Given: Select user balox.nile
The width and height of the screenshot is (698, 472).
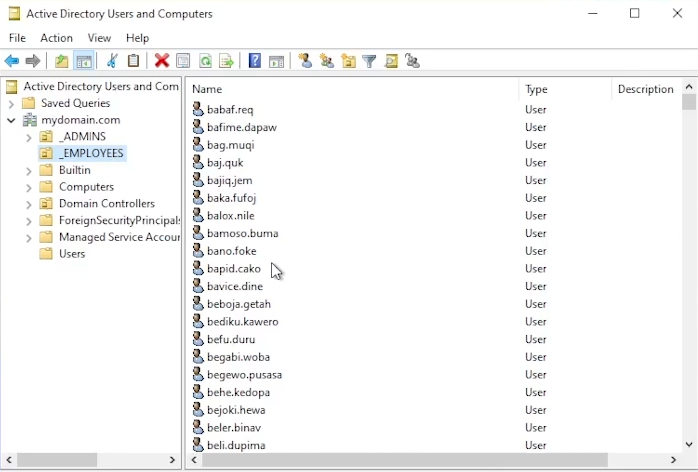Looking at the screenshot, I should (231, 216).
